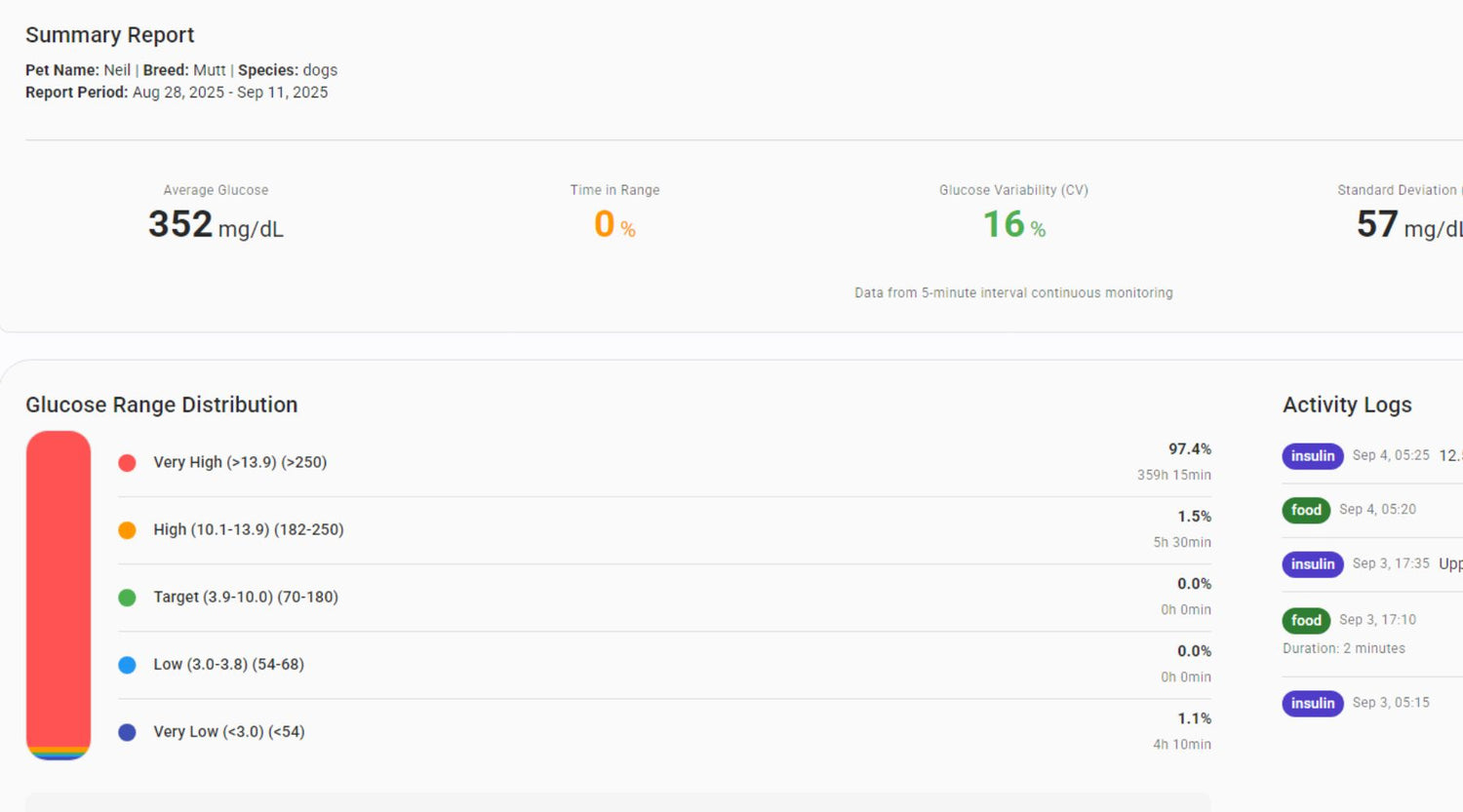The height and width of the screenshot is (812, 1463).
Task: Click the insulin badge for Sep 3, 05:15
Action: (1312, 704)
